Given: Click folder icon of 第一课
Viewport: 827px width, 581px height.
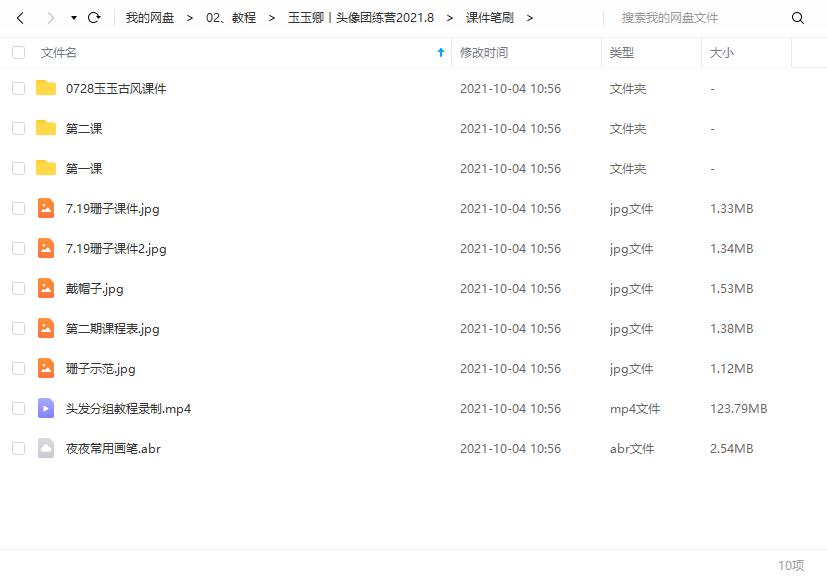Looking at the screenshot, I should click(46, 168).
